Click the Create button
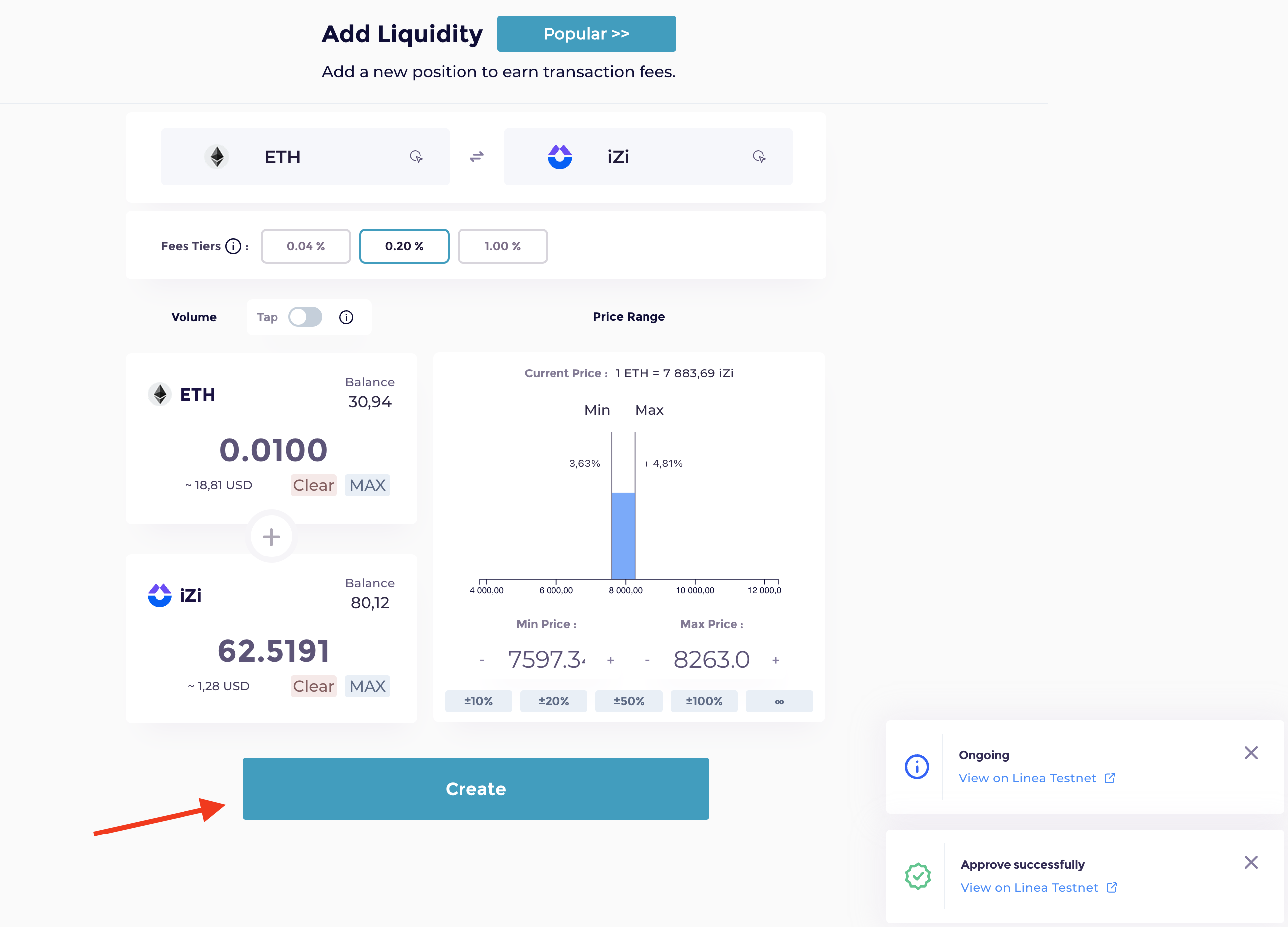The width and height of the screenshot is (1288, 927). (x=475, y=788)
